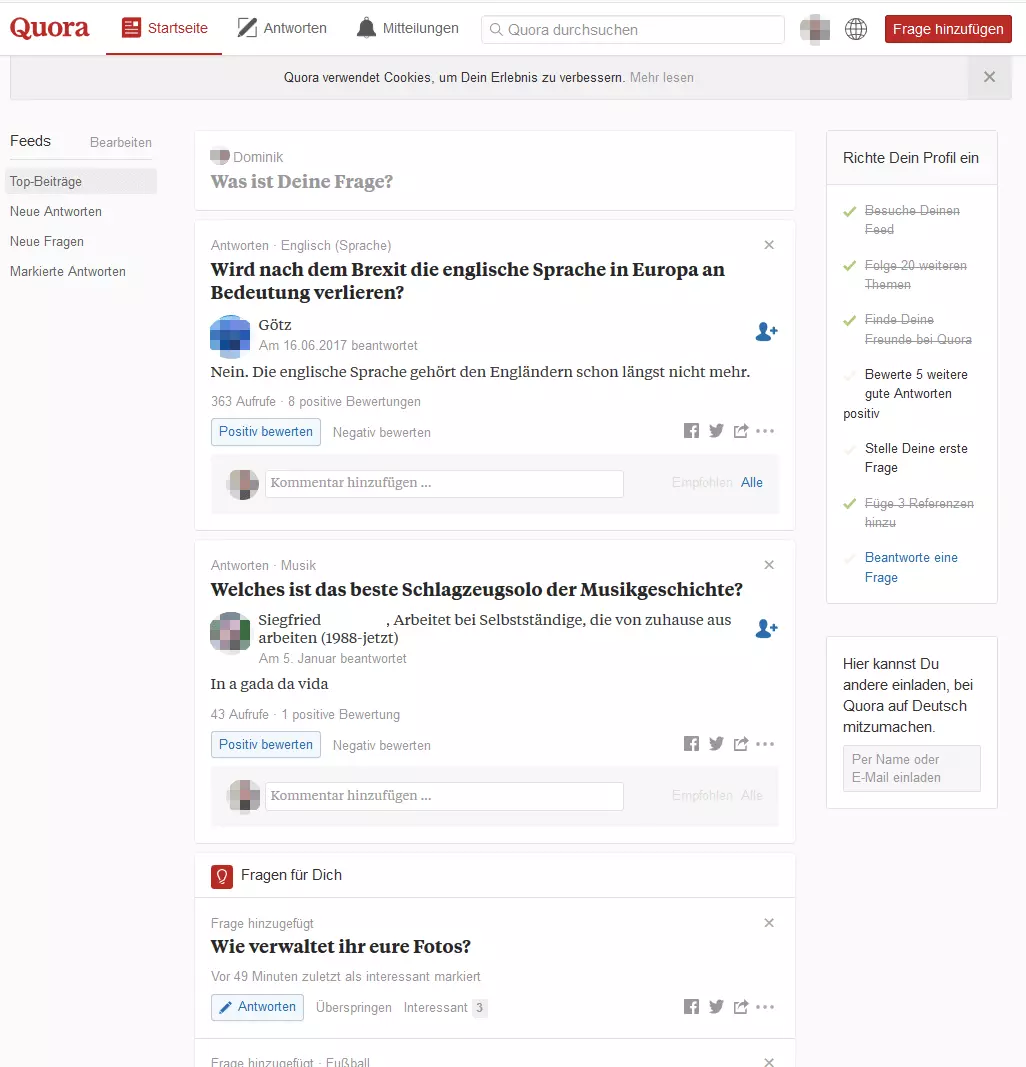Open more options on Schlagzeugsolo answer
1026x1067 pixels.
[x=765, y=744]
